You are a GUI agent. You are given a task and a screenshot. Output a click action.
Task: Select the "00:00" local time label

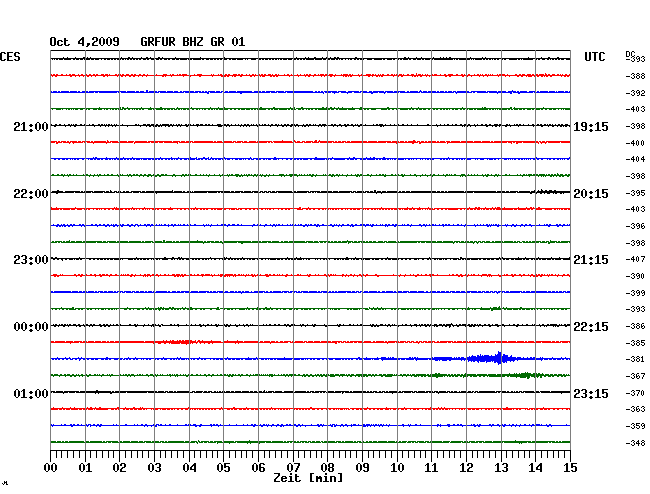pos(31,327)
